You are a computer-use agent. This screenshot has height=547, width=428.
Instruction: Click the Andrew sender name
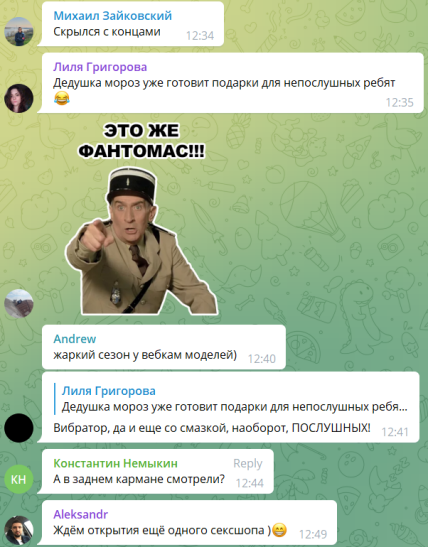tap(75, 339)
